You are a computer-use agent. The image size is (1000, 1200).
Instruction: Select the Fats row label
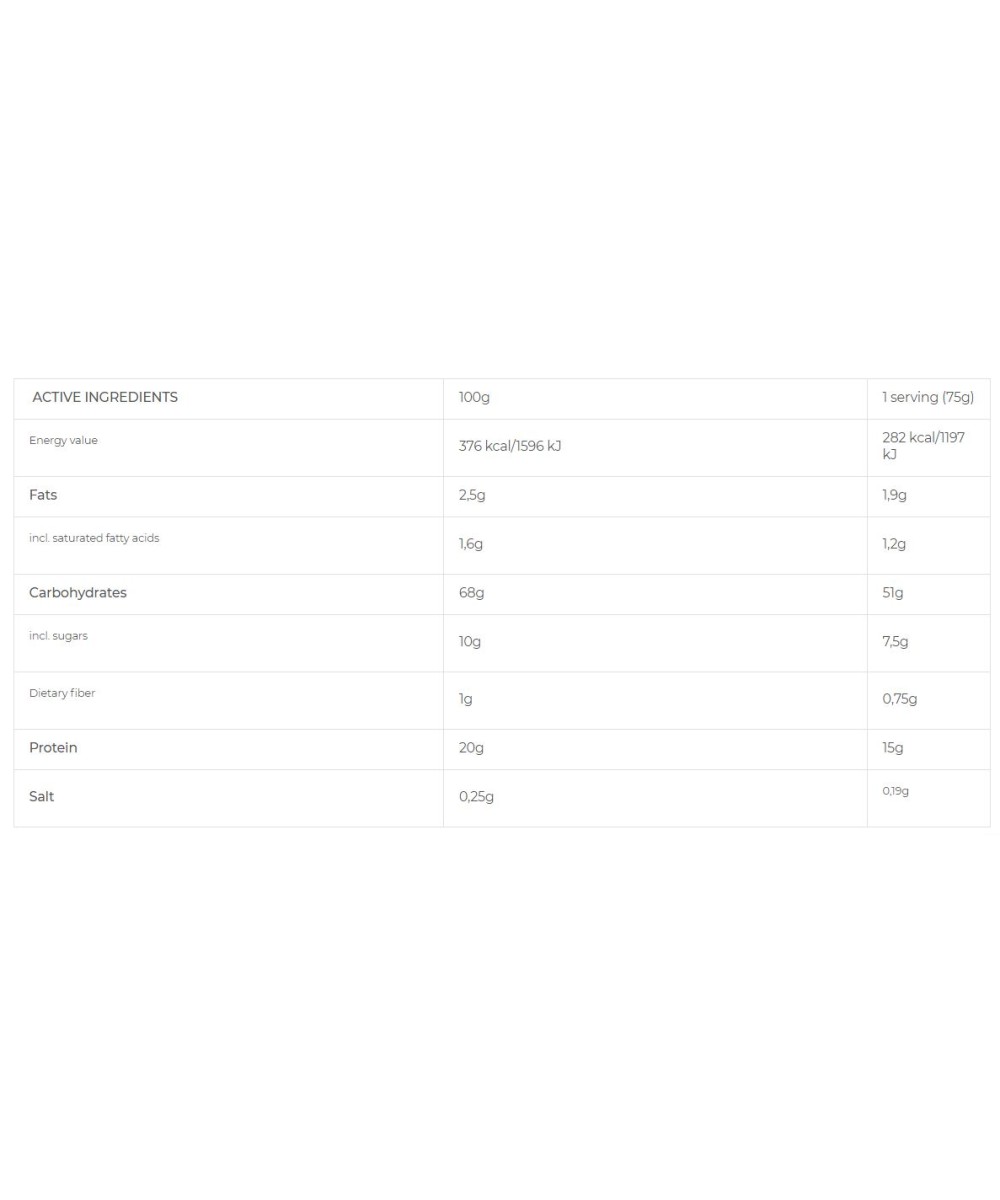(x=43, y=495)
